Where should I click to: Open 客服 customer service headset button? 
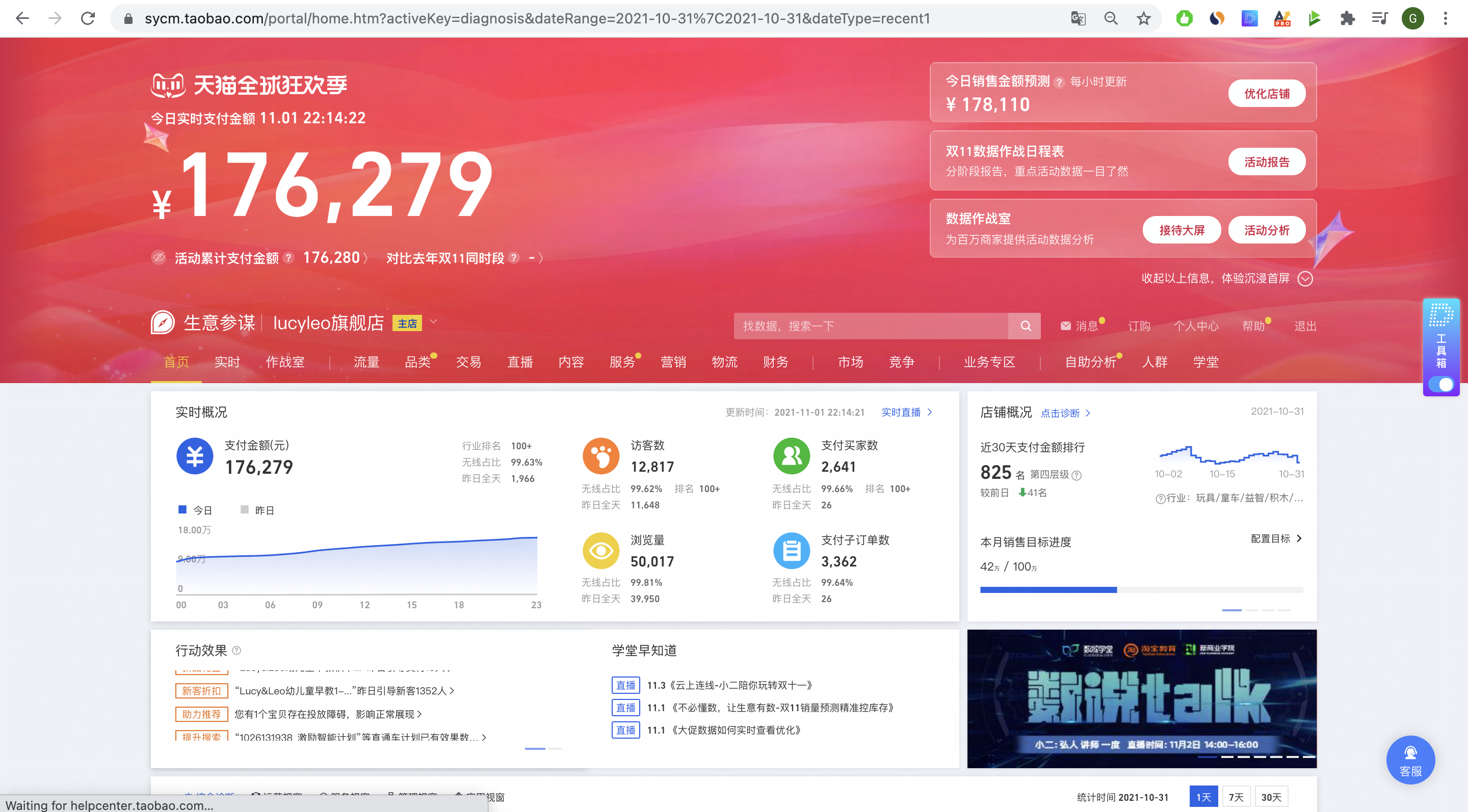(1410, 760)
